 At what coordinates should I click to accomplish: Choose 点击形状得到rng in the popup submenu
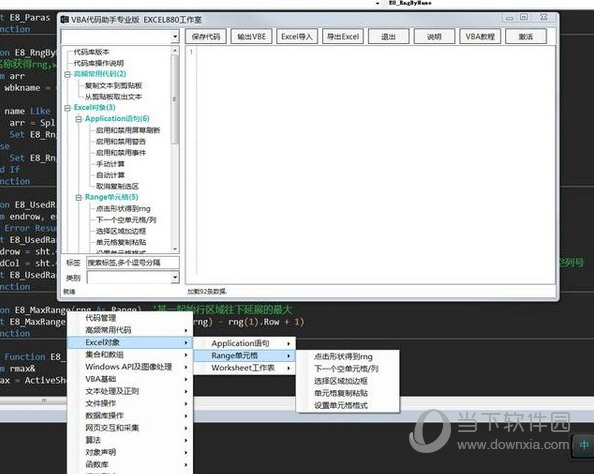348,357
